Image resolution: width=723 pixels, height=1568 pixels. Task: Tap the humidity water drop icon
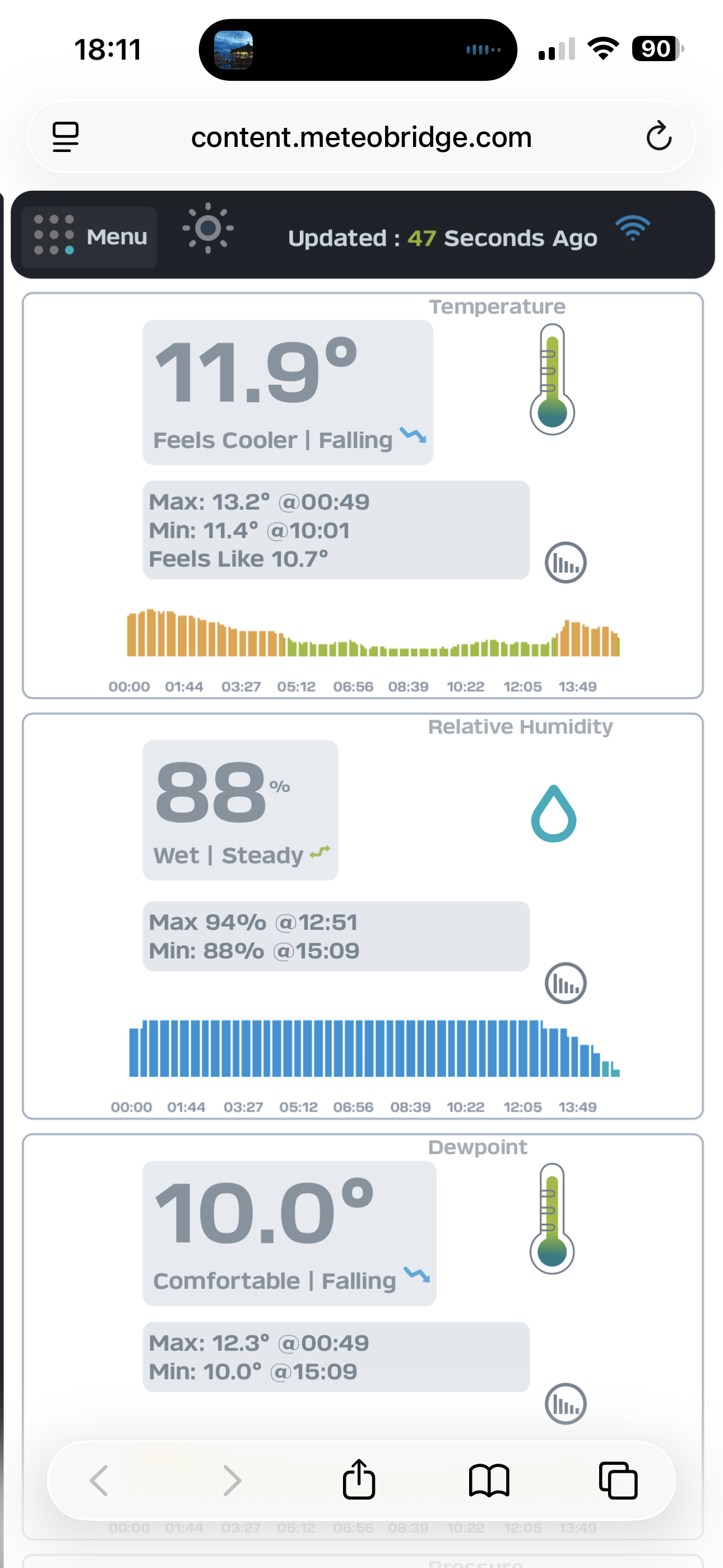tap(553, 814)
